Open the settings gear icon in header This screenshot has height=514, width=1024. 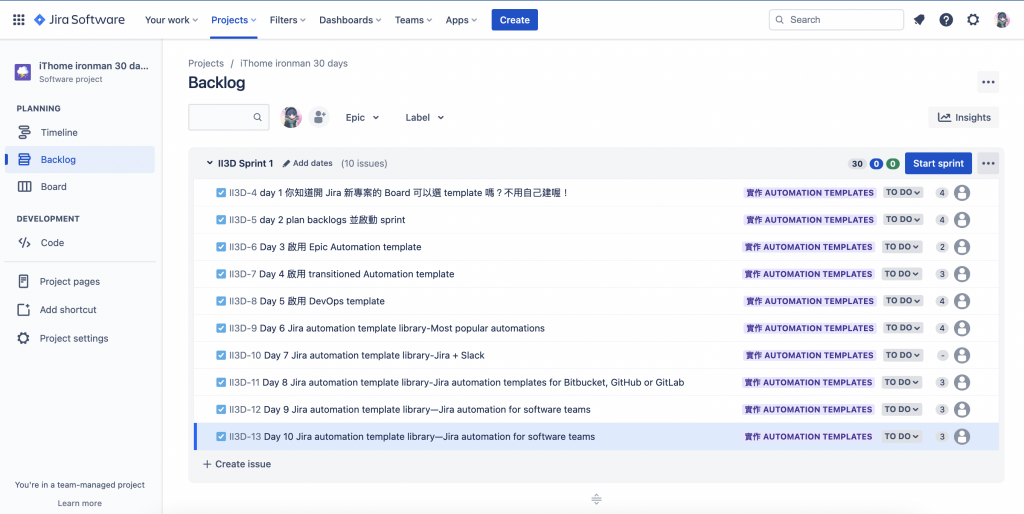(973, 20)
